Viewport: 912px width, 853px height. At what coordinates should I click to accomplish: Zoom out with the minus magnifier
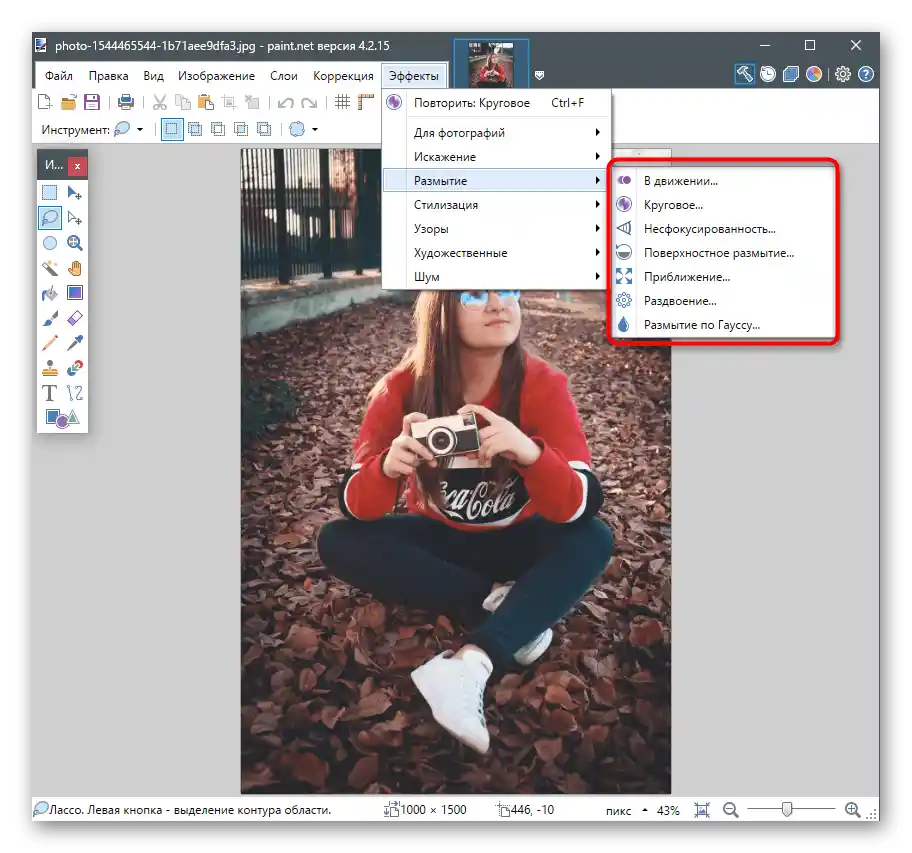click(x=731, y=809)
